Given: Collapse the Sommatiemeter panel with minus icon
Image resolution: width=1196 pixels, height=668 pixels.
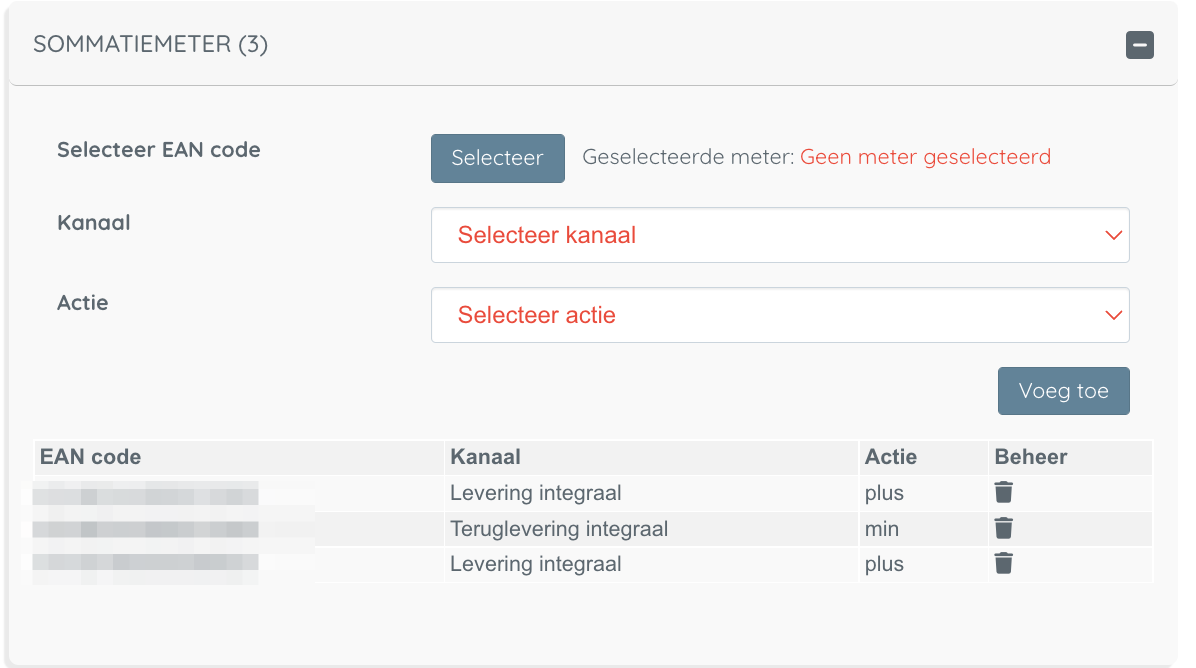Looking at the screenshot, I should [1139, 45].
